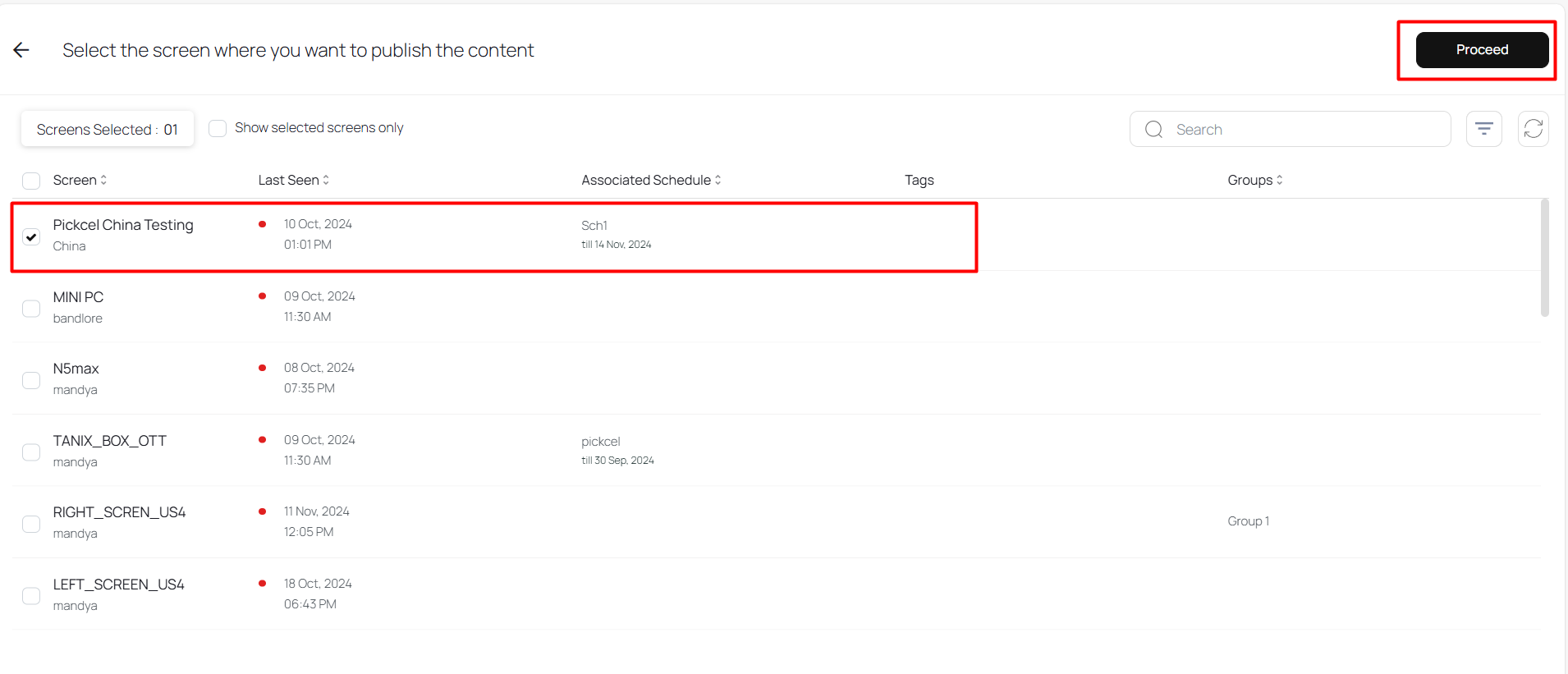Viewport: 1568px width, 674px height.
Task: Toggle the select-all screens checkbox
Action: (31, 181)
